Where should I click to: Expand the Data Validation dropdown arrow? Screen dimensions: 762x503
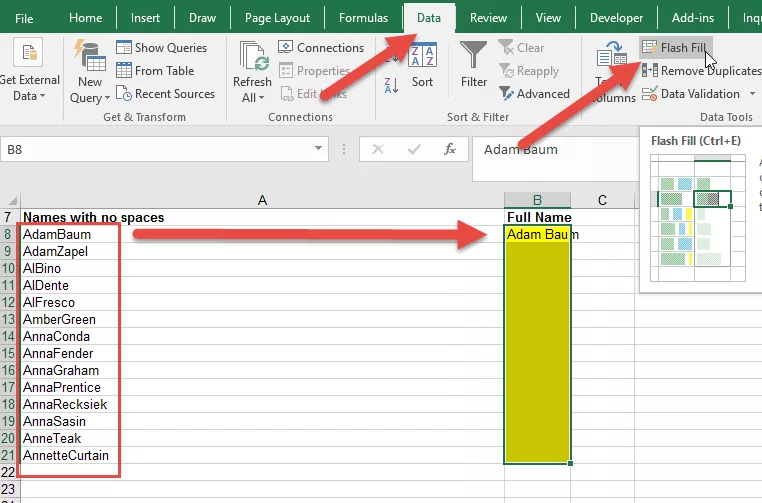tap(752, 93)
